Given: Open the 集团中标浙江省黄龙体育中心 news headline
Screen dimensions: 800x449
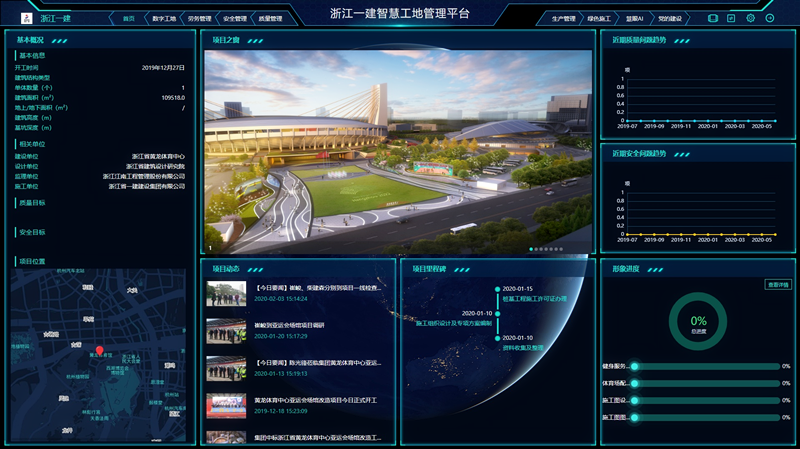Looking at the screenshot, I should coord(317,438).
